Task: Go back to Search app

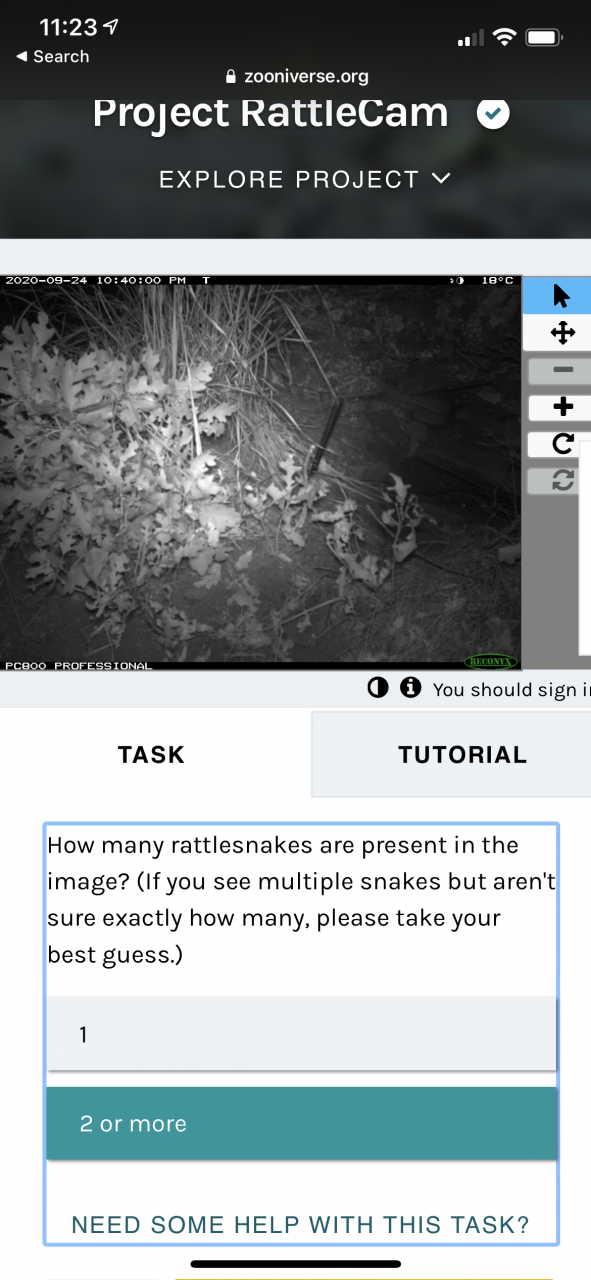Action: pyautogui.click(x=52, y=57)
